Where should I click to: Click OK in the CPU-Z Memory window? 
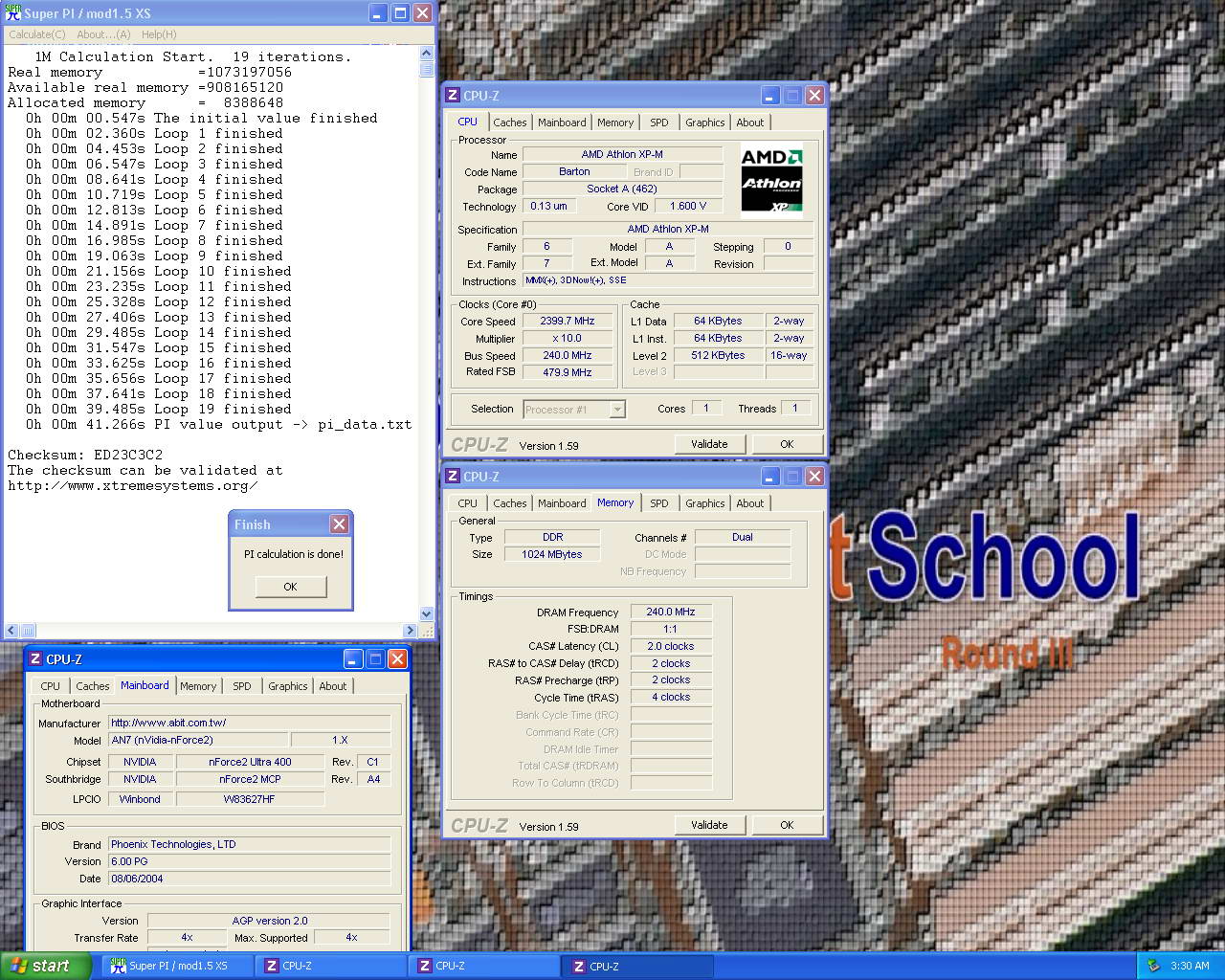click(787, 825)
